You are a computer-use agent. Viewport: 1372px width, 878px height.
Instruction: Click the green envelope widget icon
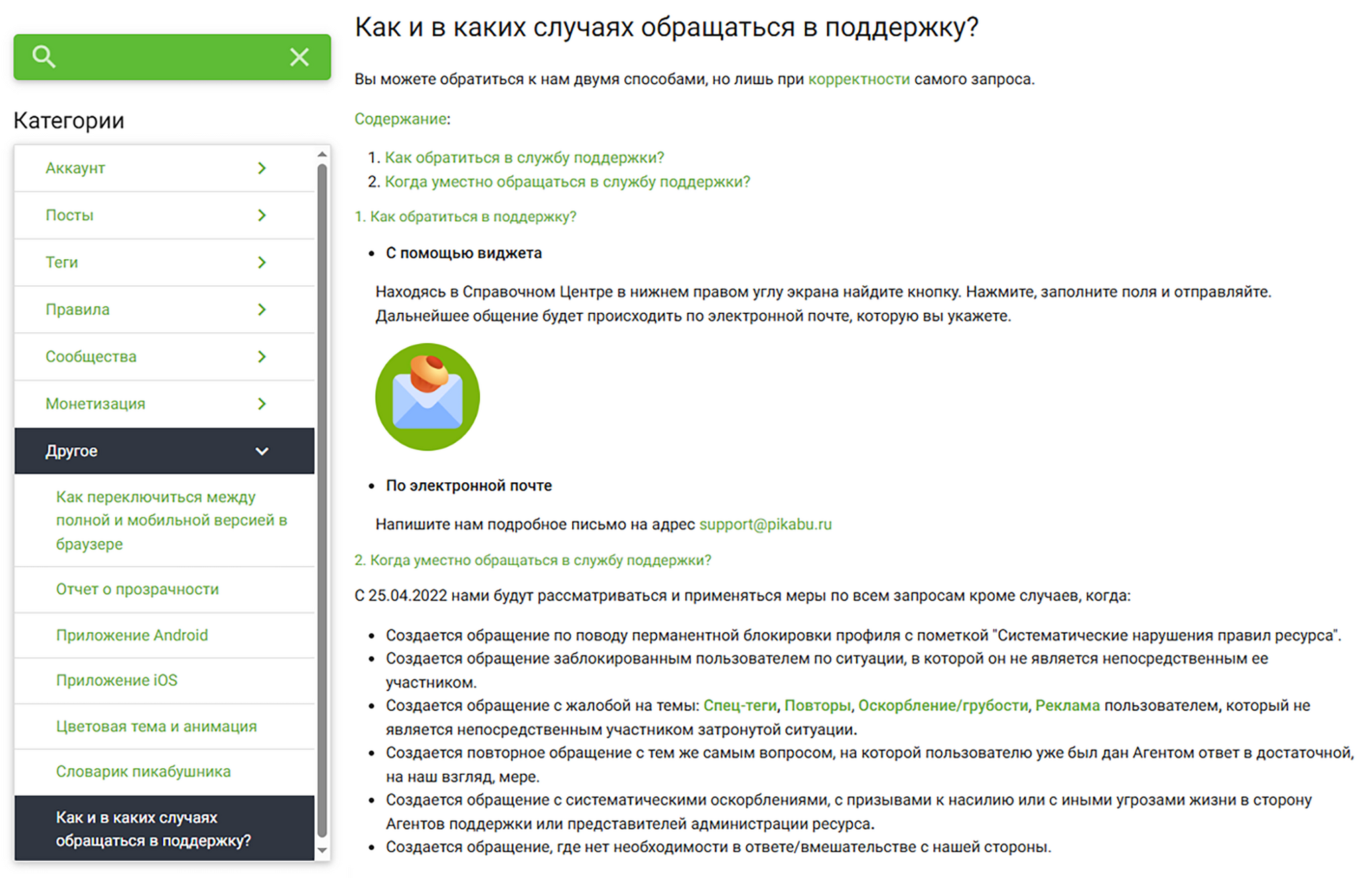(x=427, y=397)
